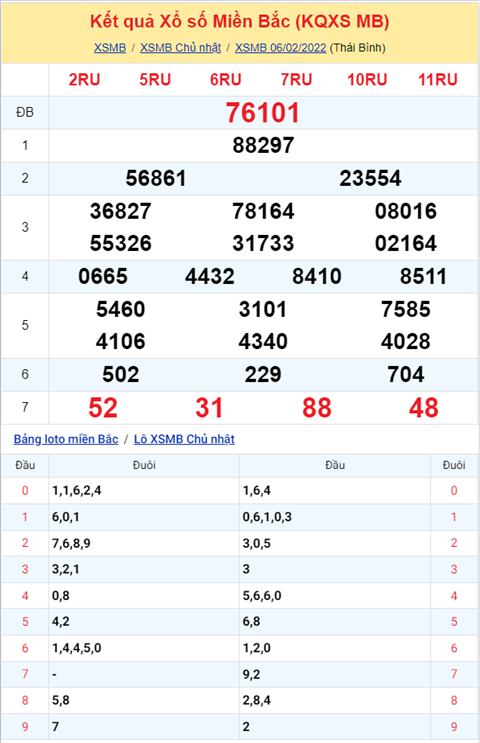This screenshot has height=743, width=480.
Task: Click loto head values 3,0,5
Action: 256,543
